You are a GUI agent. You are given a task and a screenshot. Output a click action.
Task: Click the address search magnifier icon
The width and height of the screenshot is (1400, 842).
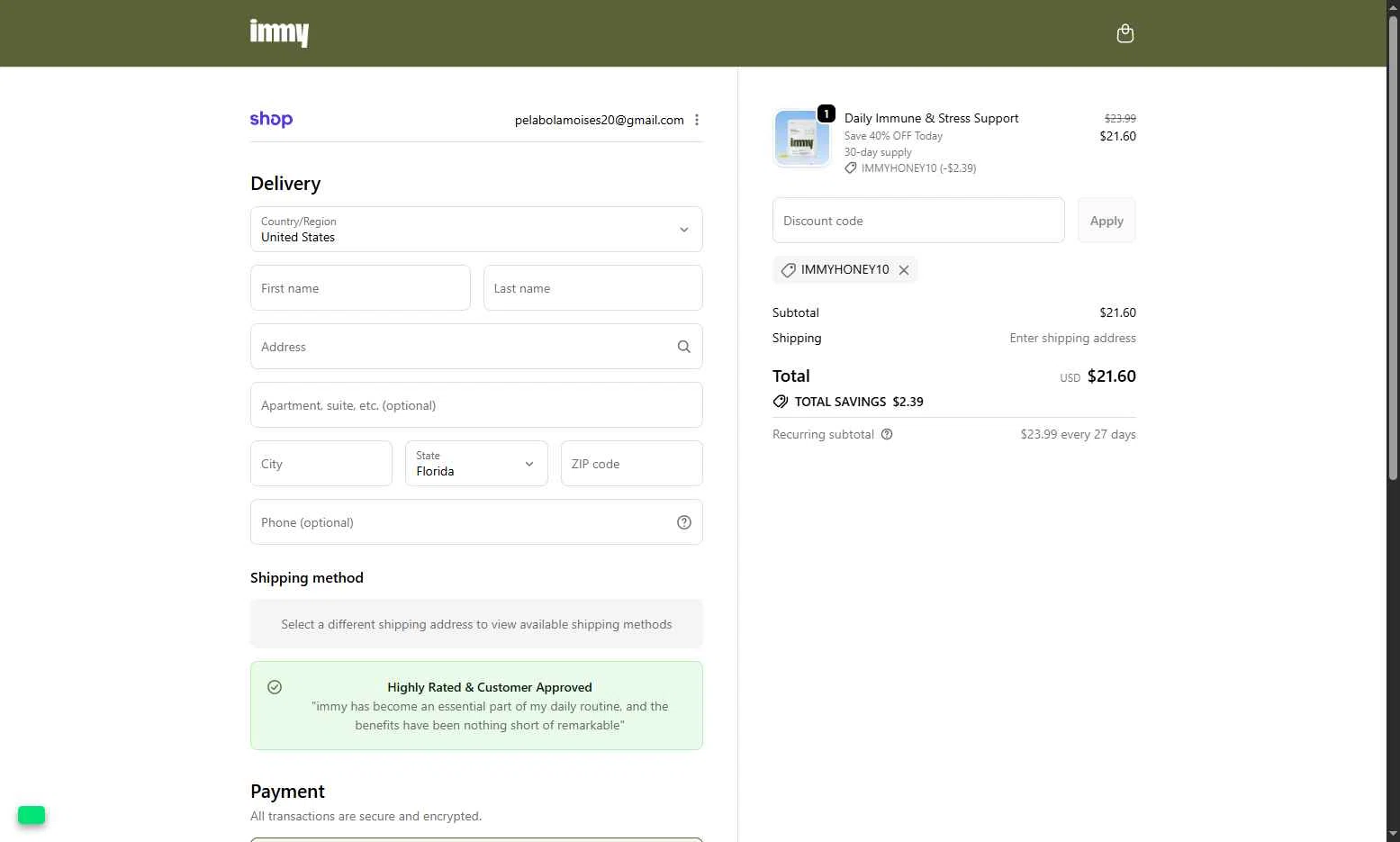684,347
